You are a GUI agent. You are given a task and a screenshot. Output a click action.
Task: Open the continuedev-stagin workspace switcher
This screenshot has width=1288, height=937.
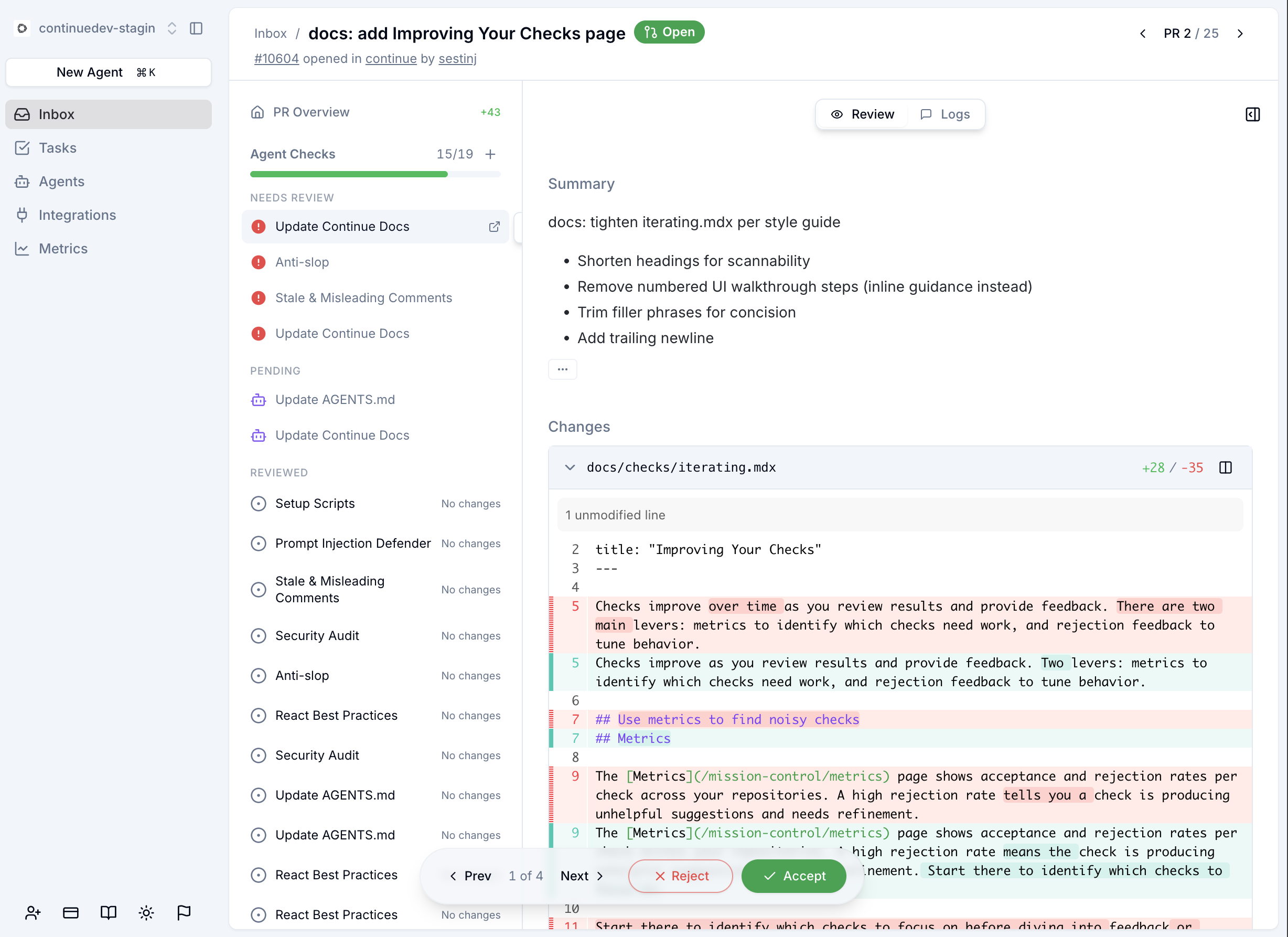coord(97,28)
